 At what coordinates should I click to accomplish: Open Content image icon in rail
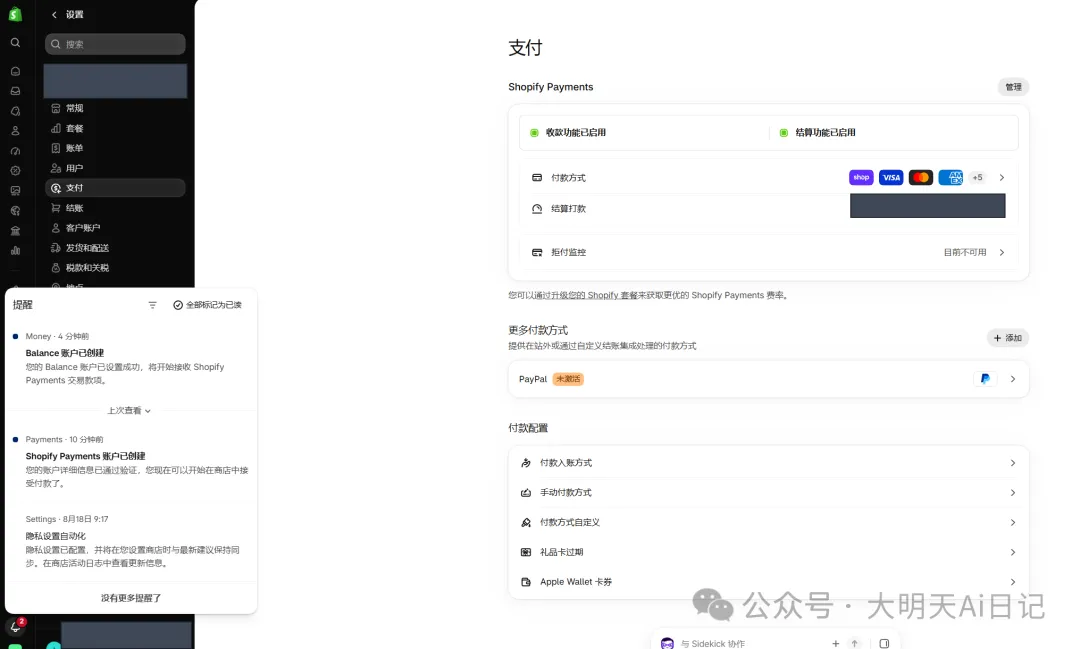tap(15, 191)
